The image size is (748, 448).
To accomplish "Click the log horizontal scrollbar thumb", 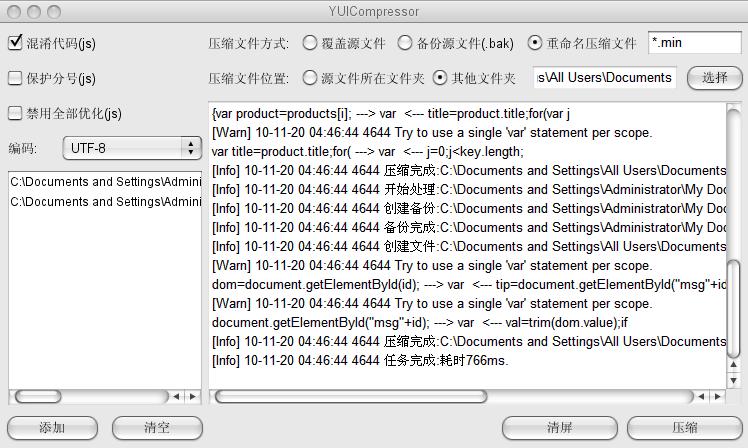I will 351,396.
